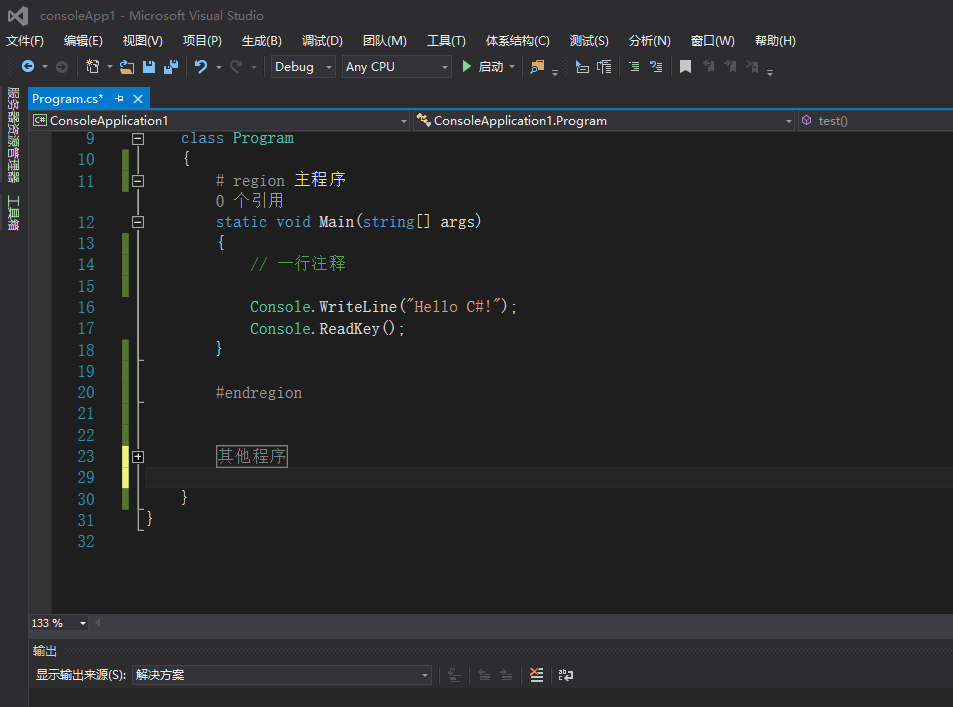The height and width of the screenshot is (707, 953).
Task: Open the 项目(P) menu
Action: 202,41
